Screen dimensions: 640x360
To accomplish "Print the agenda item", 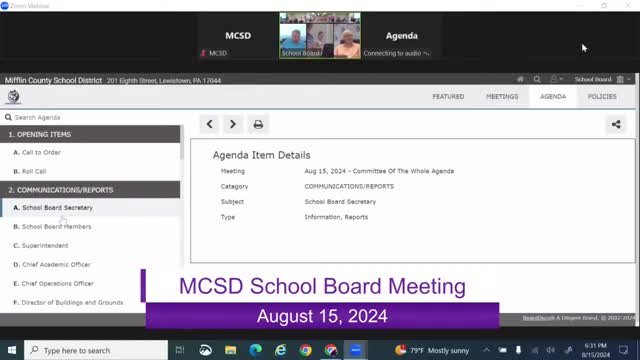I will click(258, 124).
